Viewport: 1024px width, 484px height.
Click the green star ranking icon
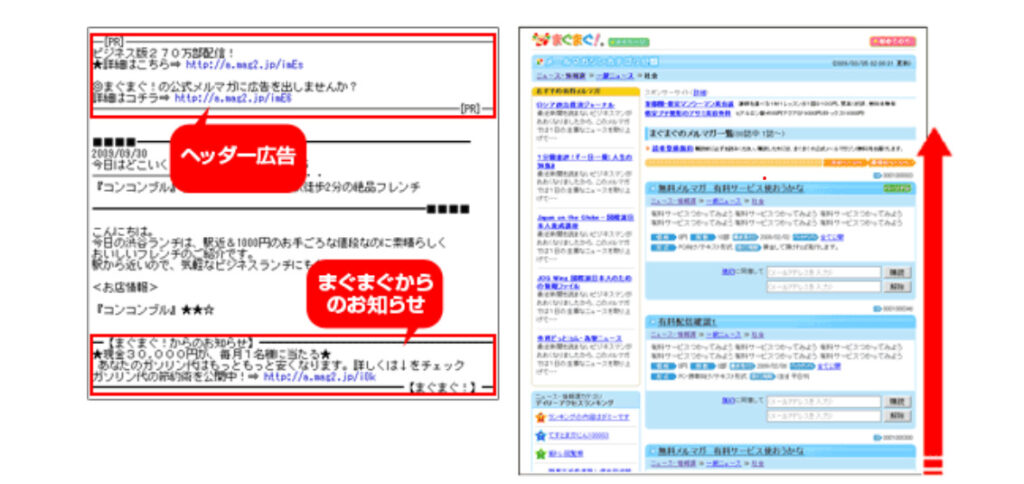coord(540,453)
